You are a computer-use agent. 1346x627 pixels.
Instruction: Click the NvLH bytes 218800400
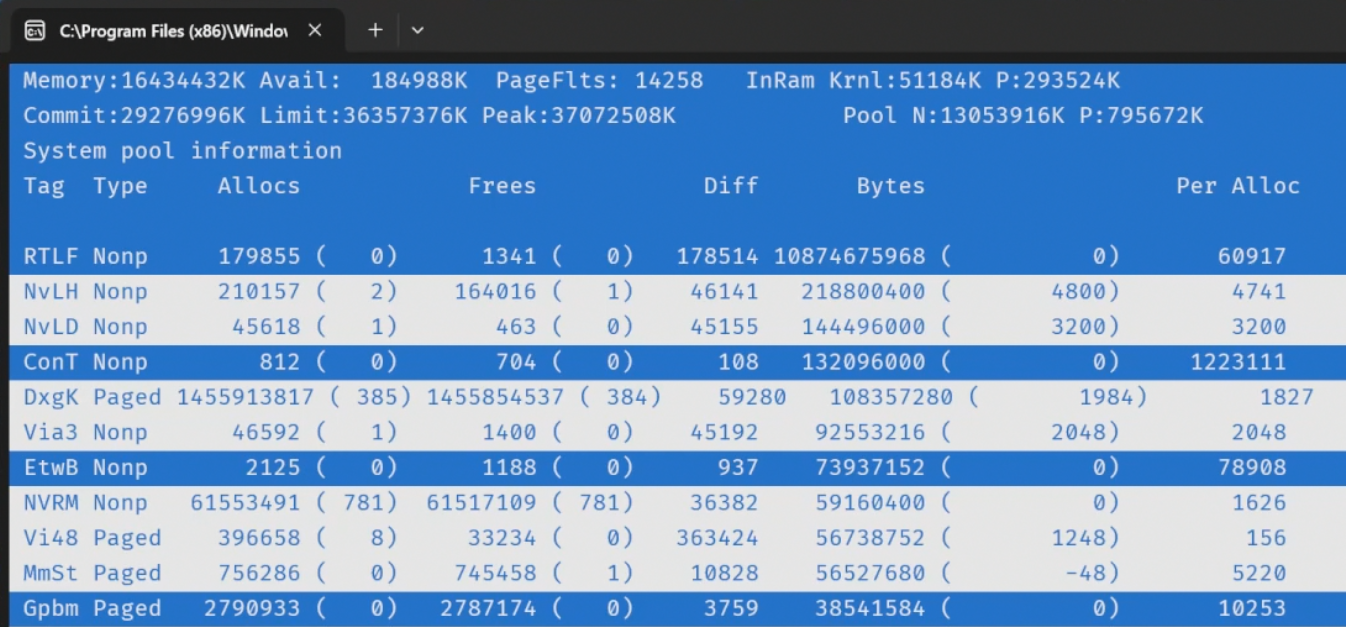click(864, 292)
